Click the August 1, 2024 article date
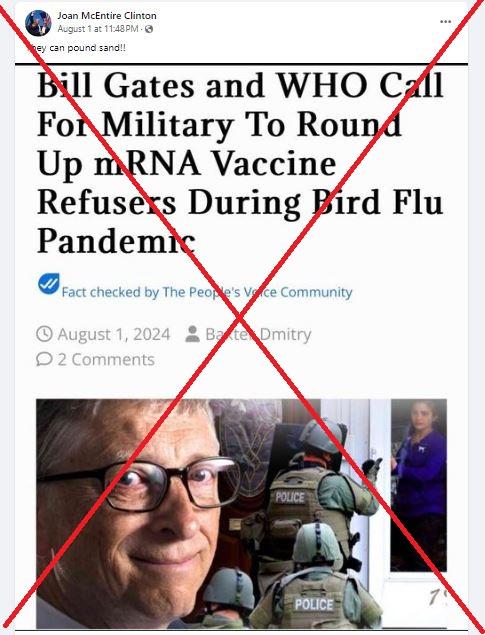485x635 pixels. tap(114, 335)
